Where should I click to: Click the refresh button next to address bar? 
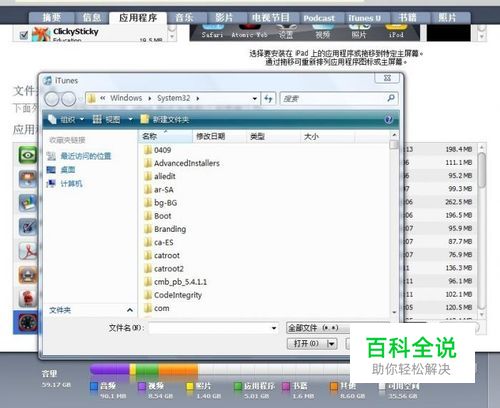[x=269, y=98]
